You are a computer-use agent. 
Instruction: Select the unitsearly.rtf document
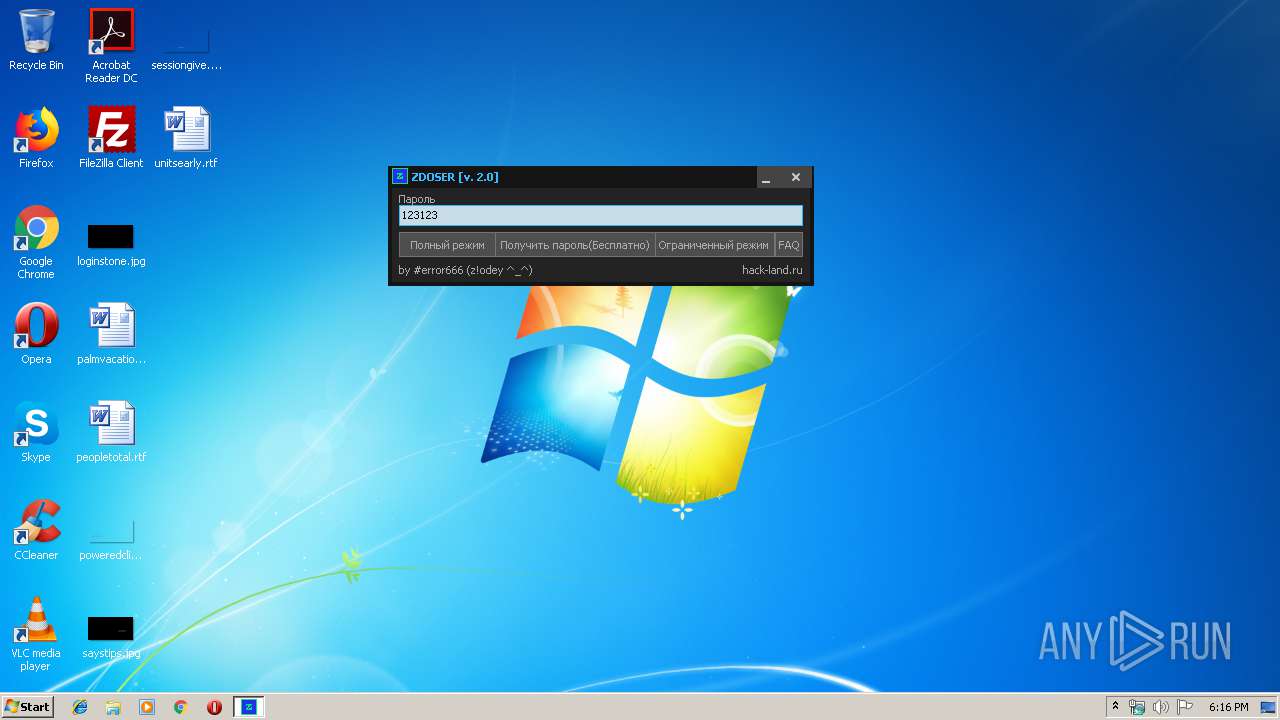(186, 138)
